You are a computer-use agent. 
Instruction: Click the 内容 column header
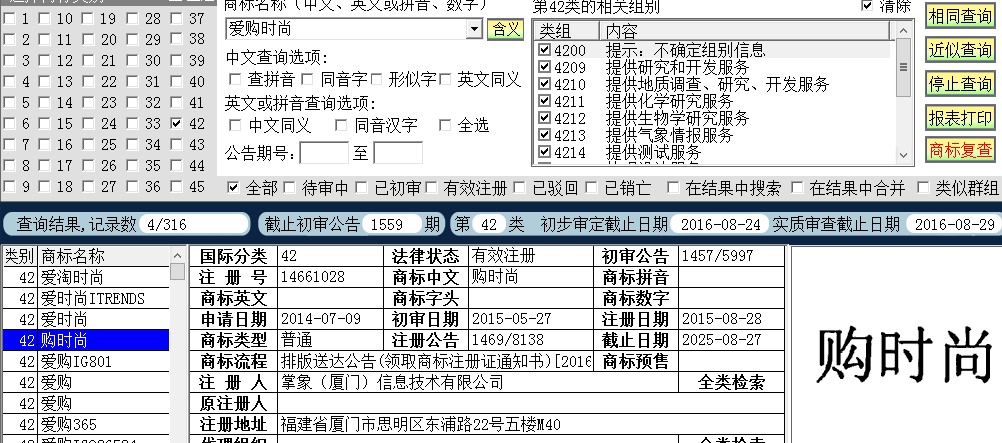744,31
